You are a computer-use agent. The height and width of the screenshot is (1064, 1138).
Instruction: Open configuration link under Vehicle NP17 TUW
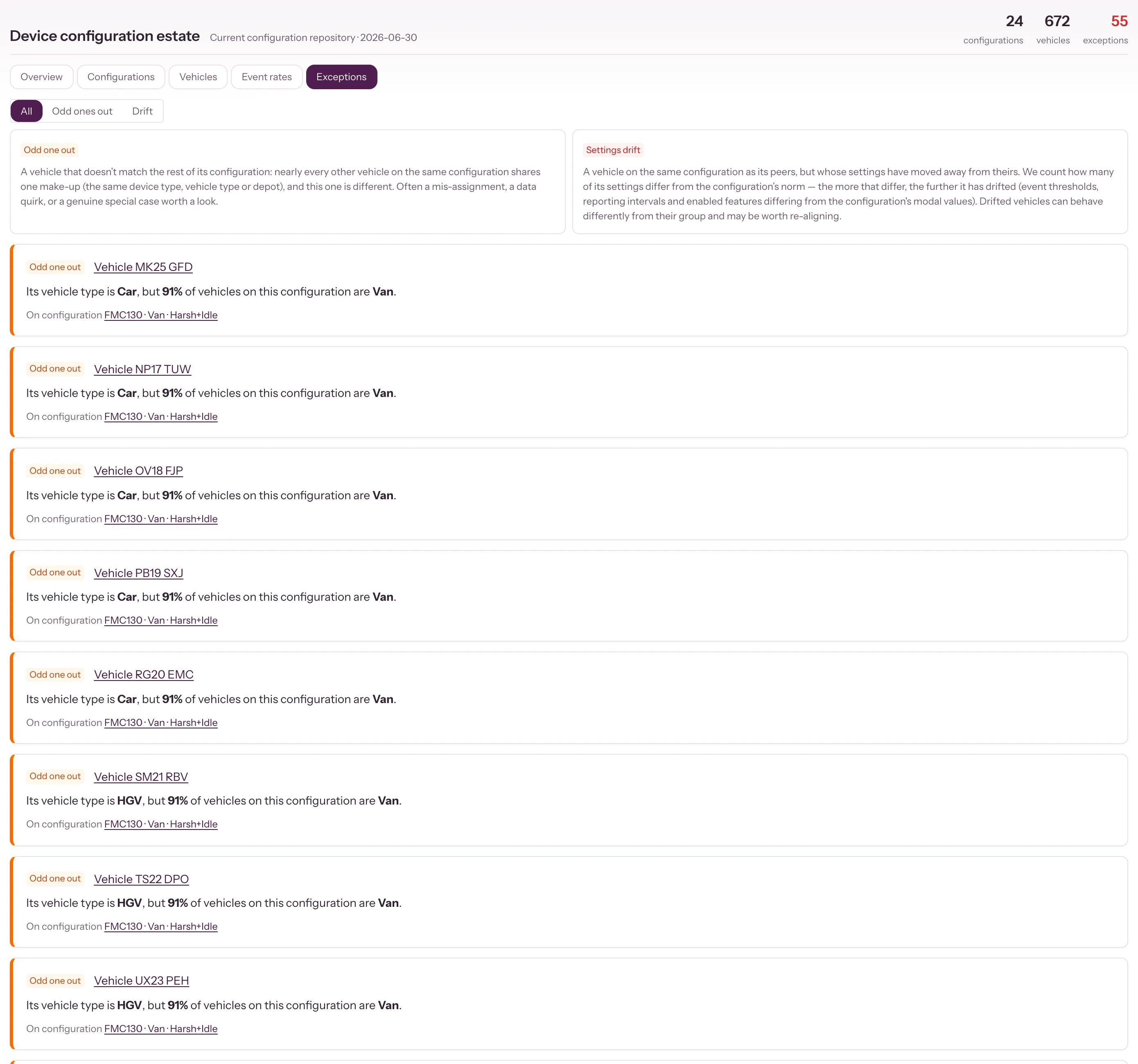[161, 417]
